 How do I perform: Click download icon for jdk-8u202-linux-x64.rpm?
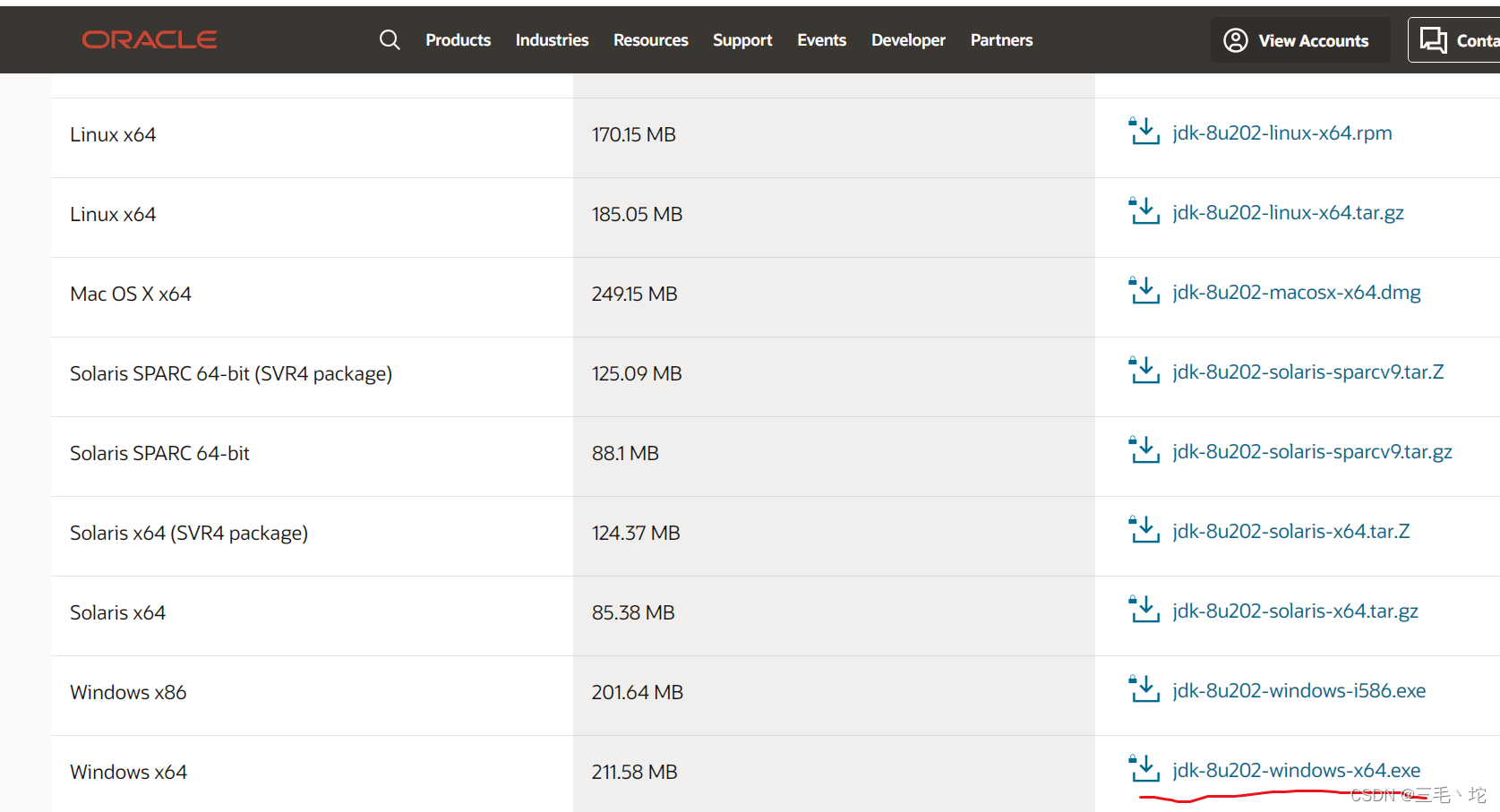pos(1144,132)
